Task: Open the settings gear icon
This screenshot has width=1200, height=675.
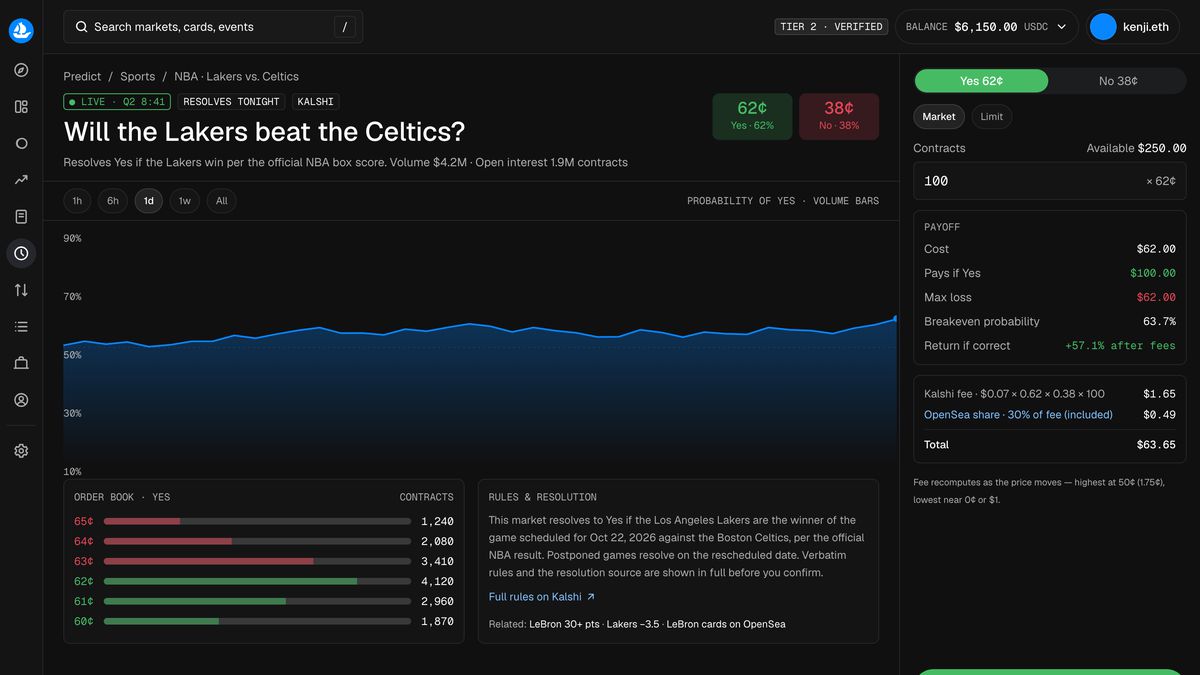Action: [x=21, y=451]
